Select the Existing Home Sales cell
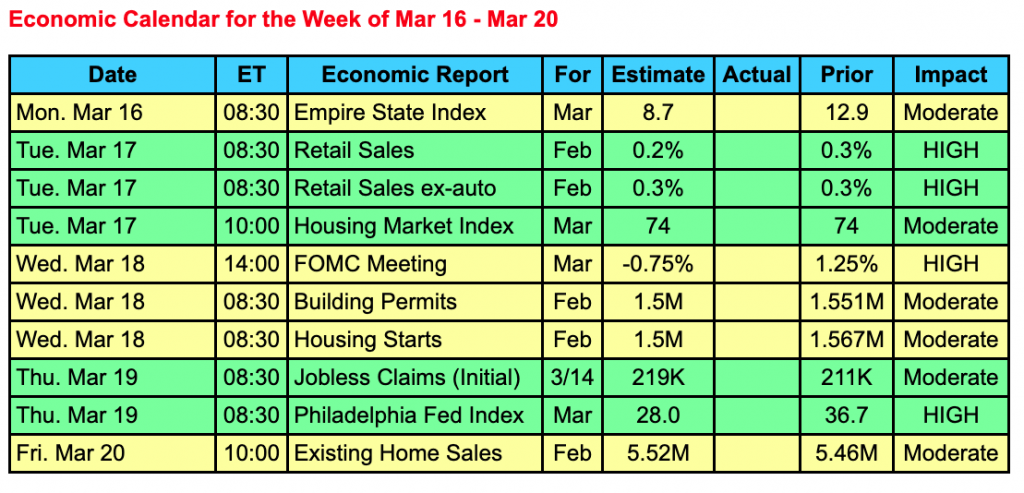Viewport: 1024px width, 493px height. click(x=398, y=453)
